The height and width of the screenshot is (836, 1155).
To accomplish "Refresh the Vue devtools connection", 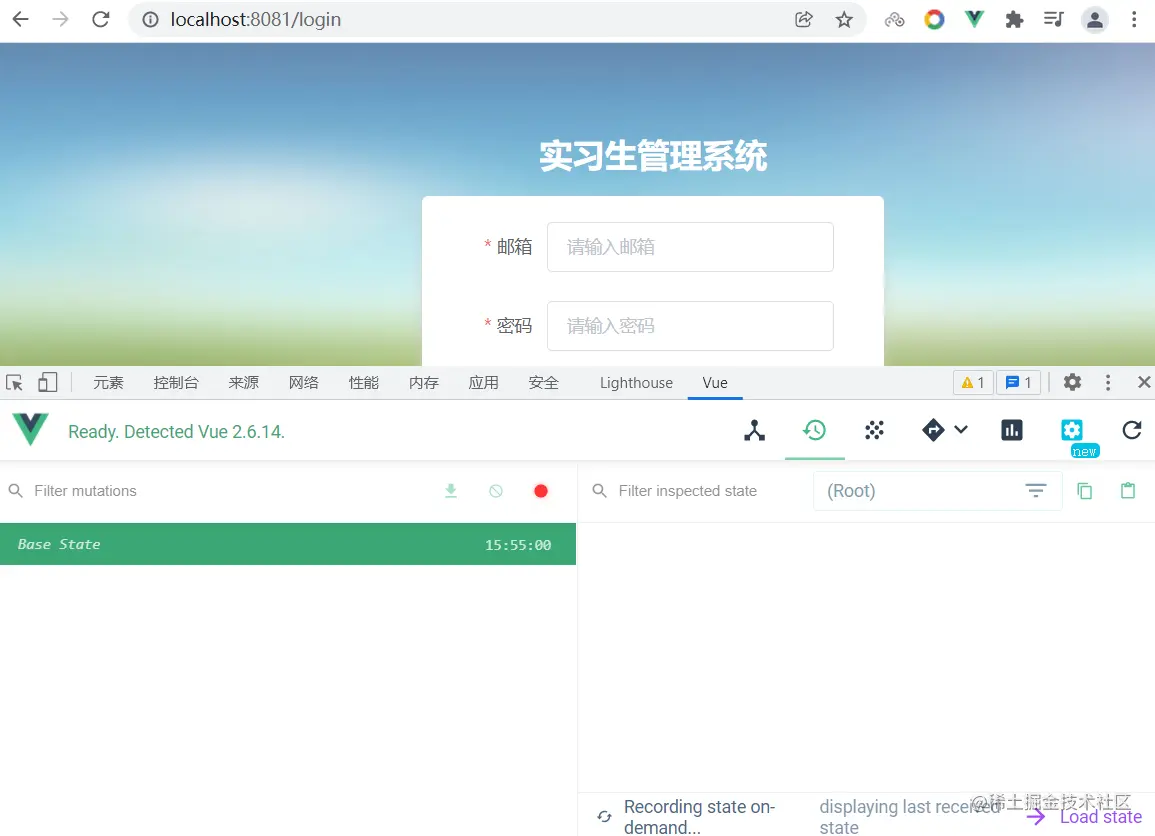I will pyautogui.click(x=1131, y=430).
